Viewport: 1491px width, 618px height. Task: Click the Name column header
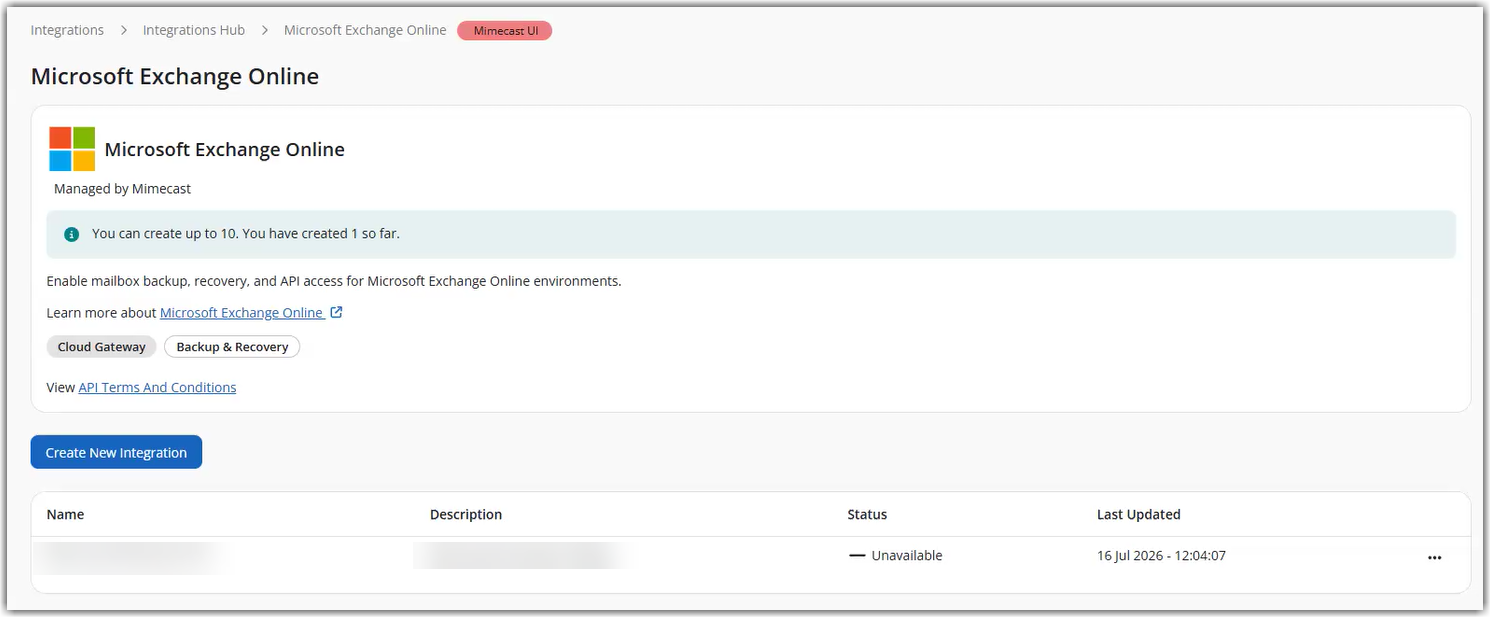pos(65,514)
